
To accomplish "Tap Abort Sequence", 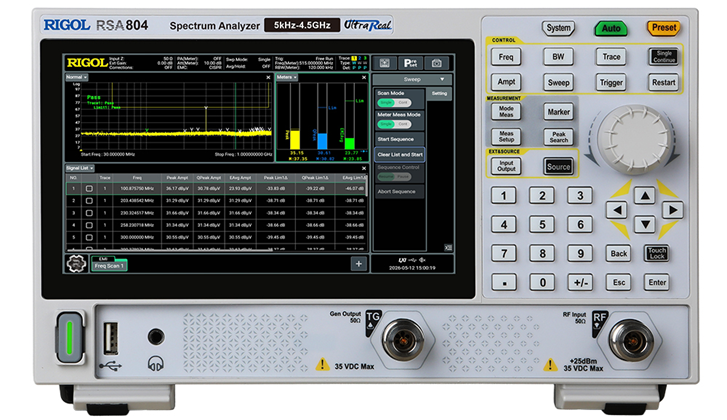I will [399, 191].
